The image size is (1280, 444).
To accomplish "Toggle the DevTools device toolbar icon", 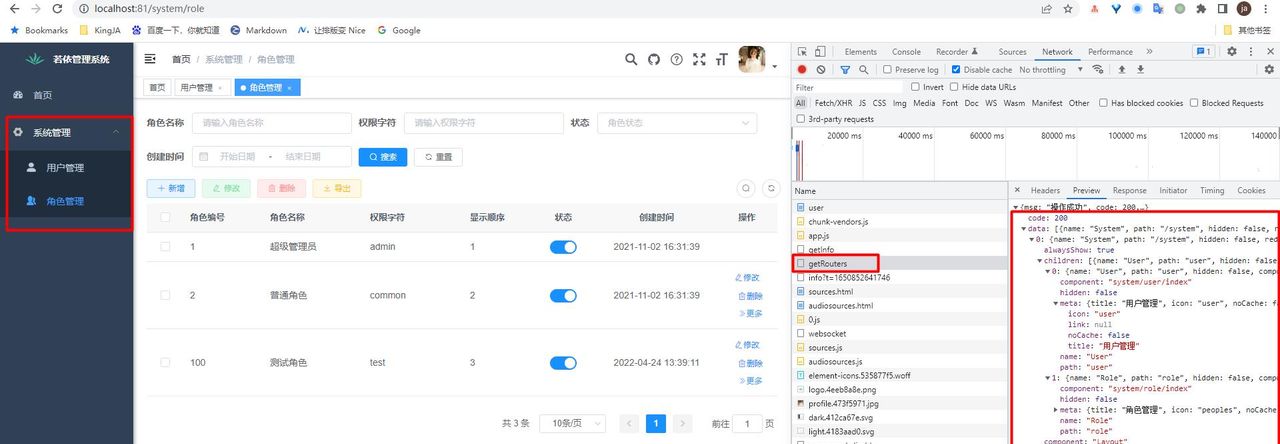I will click(x=820, y=52).
